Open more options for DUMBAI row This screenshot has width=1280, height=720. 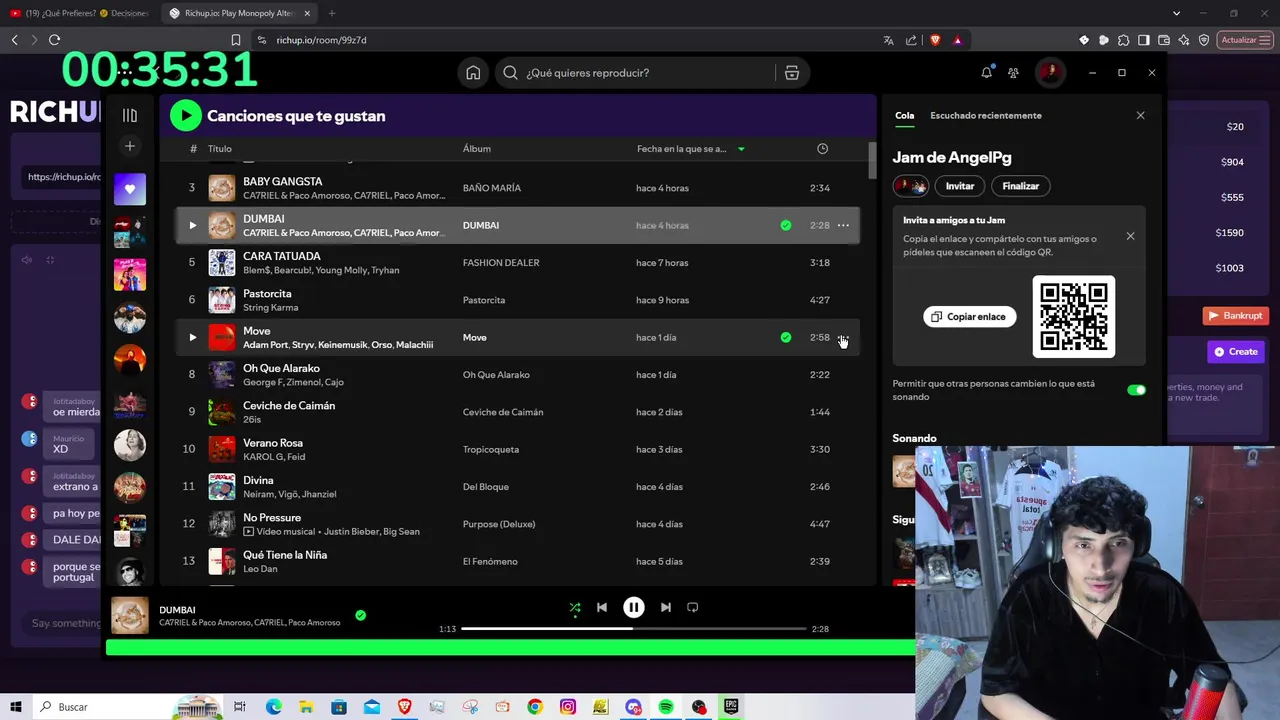point(843,225)
